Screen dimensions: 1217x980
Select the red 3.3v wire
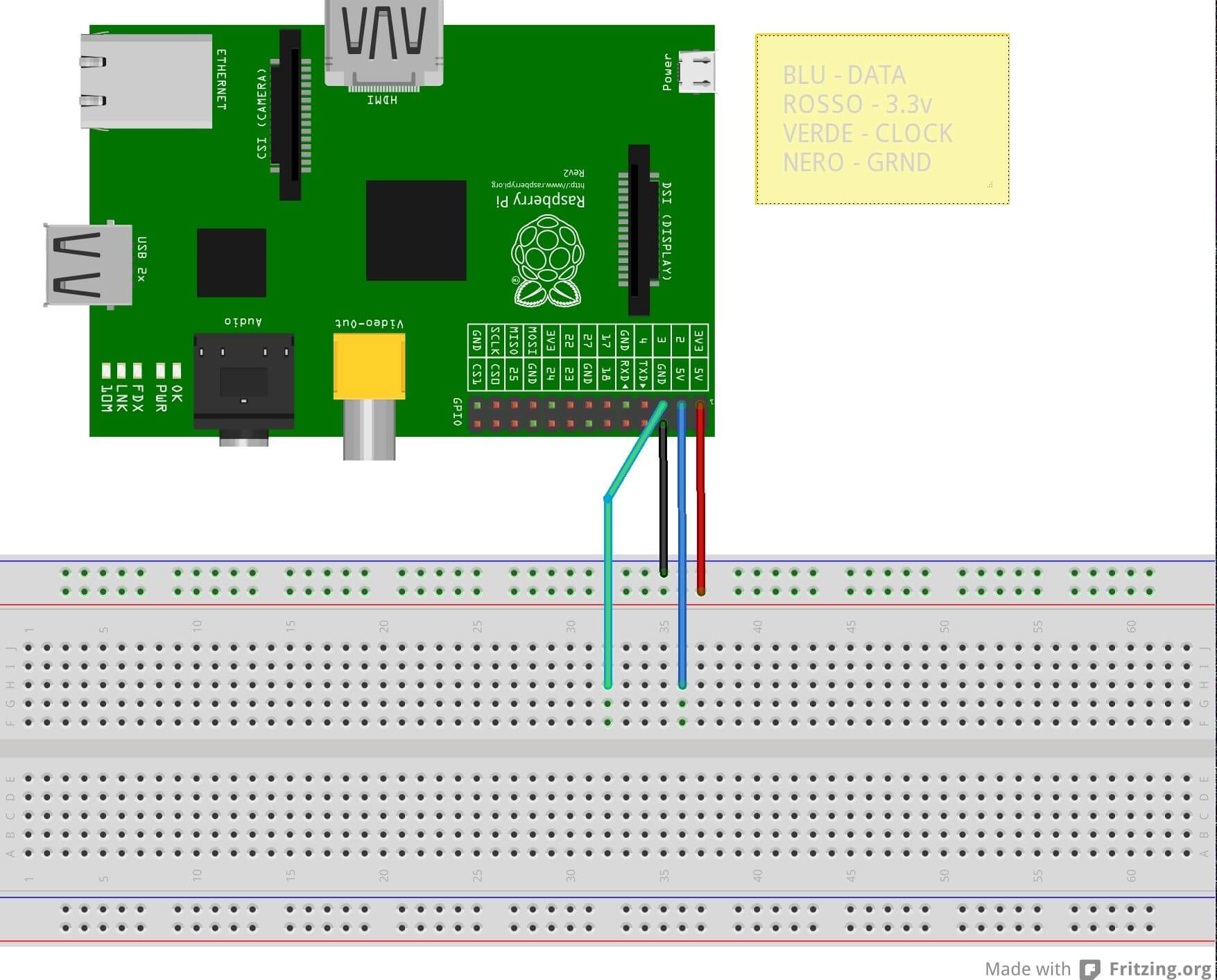pyautogui.click(x=700, y=498)
